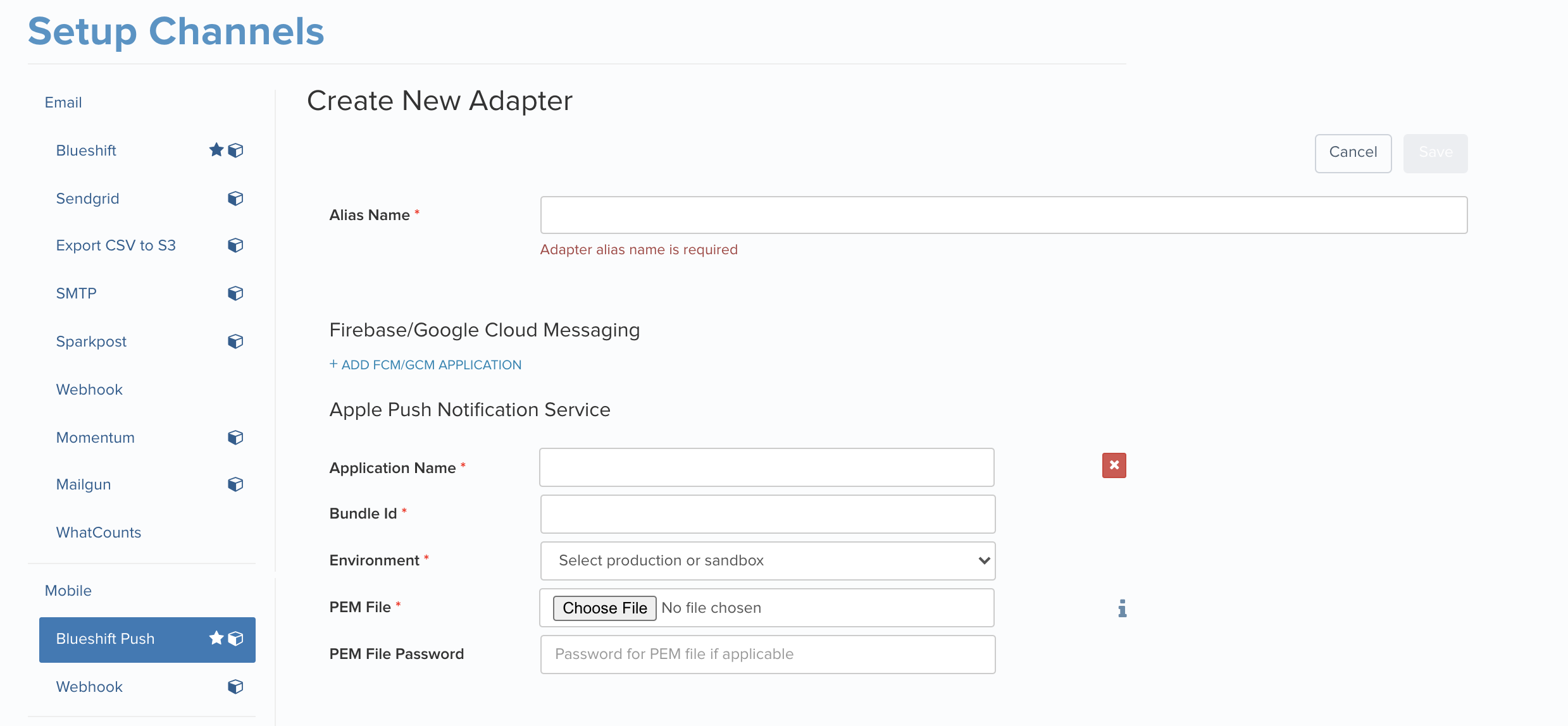Click the cube icon beside Mobile Webhook
The height and width of the screenshot is (726, 1568).
tap(235, 687)
